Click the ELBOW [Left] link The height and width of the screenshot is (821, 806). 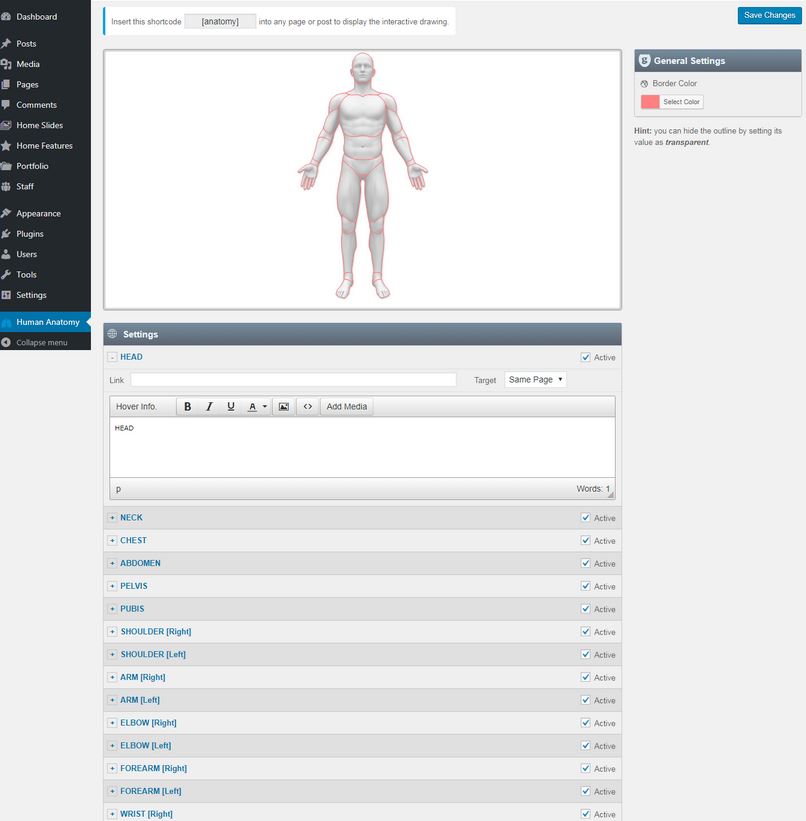[146, 745]
